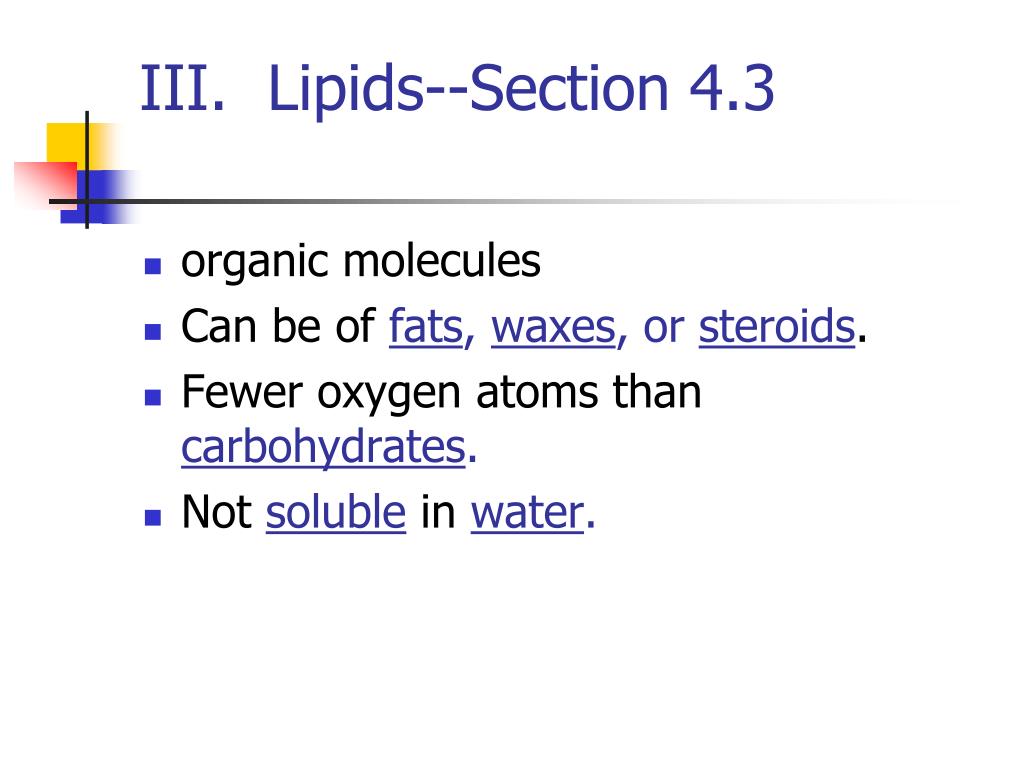The height and width of the screenshot is (768, 1024).
Task: Click the 'Fewer oxygen atoms than' text
Action: (x=440, y=392)
